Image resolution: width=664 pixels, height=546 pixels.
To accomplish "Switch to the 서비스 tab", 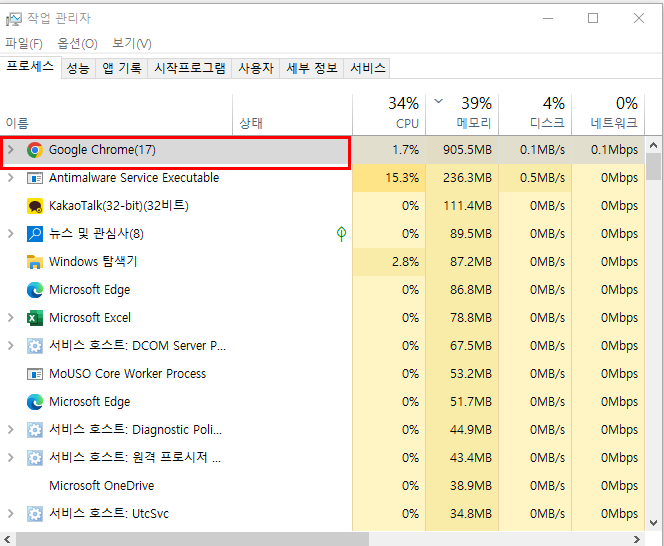I will [368, 68].
